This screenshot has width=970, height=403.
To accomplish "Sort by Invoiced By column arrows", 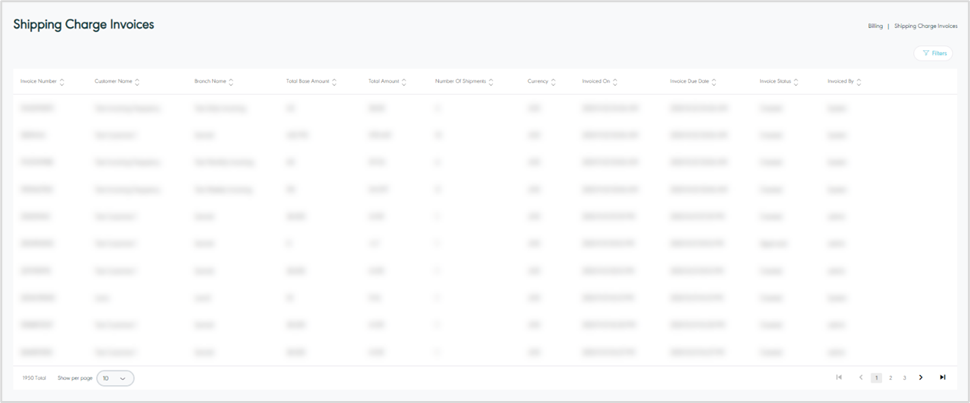I will pos(859,82).
